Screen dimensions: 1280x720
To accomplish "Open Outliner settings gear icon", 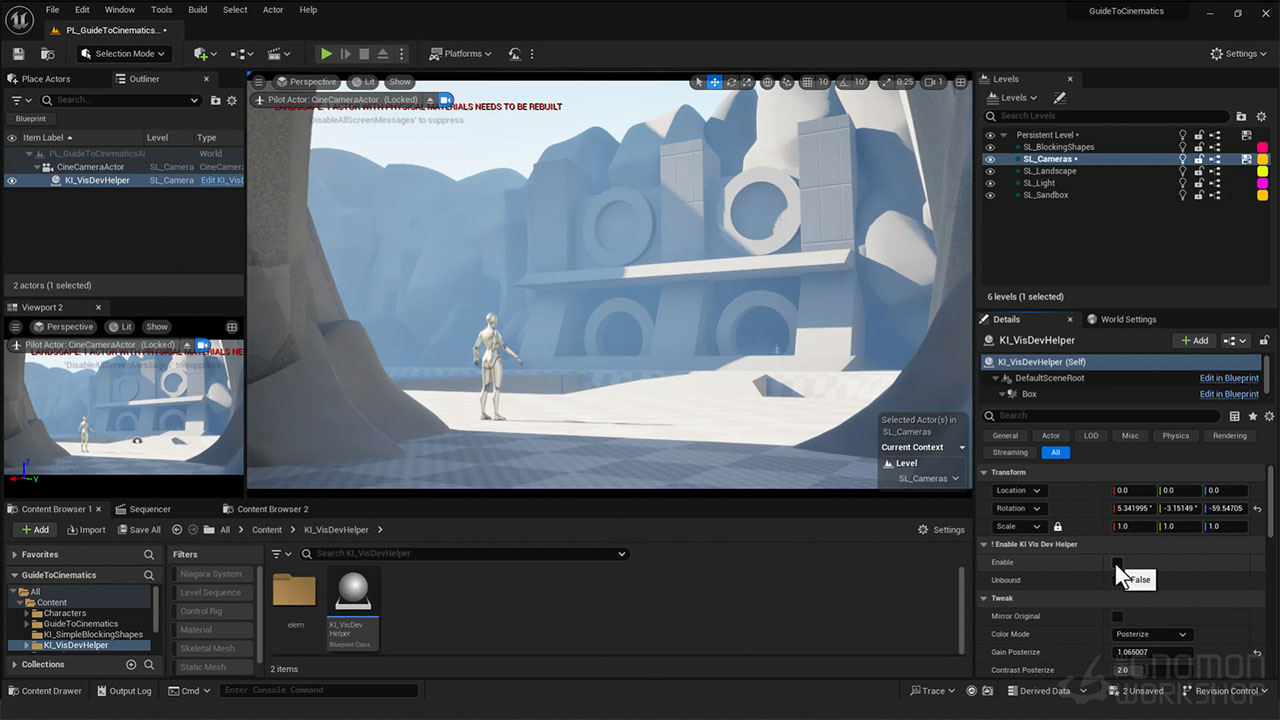I will click(x=232, y=100).
